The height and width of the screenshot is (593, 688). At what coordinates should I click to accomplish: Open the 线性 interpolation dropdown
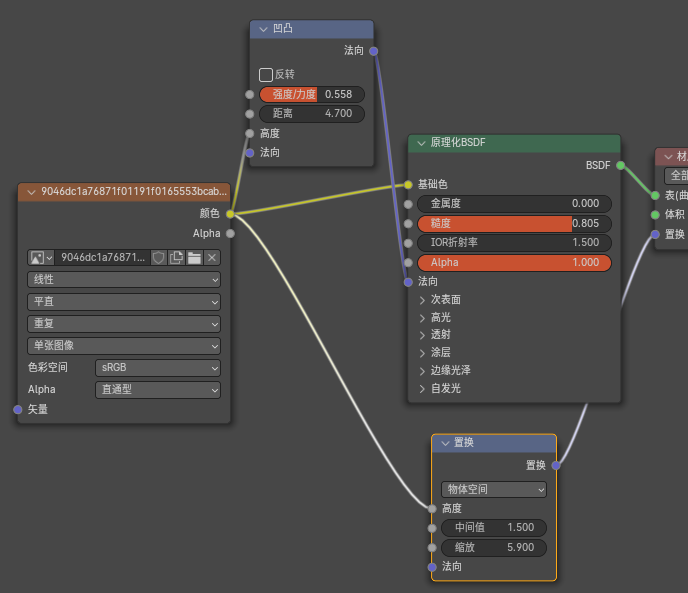coord(124,279)
